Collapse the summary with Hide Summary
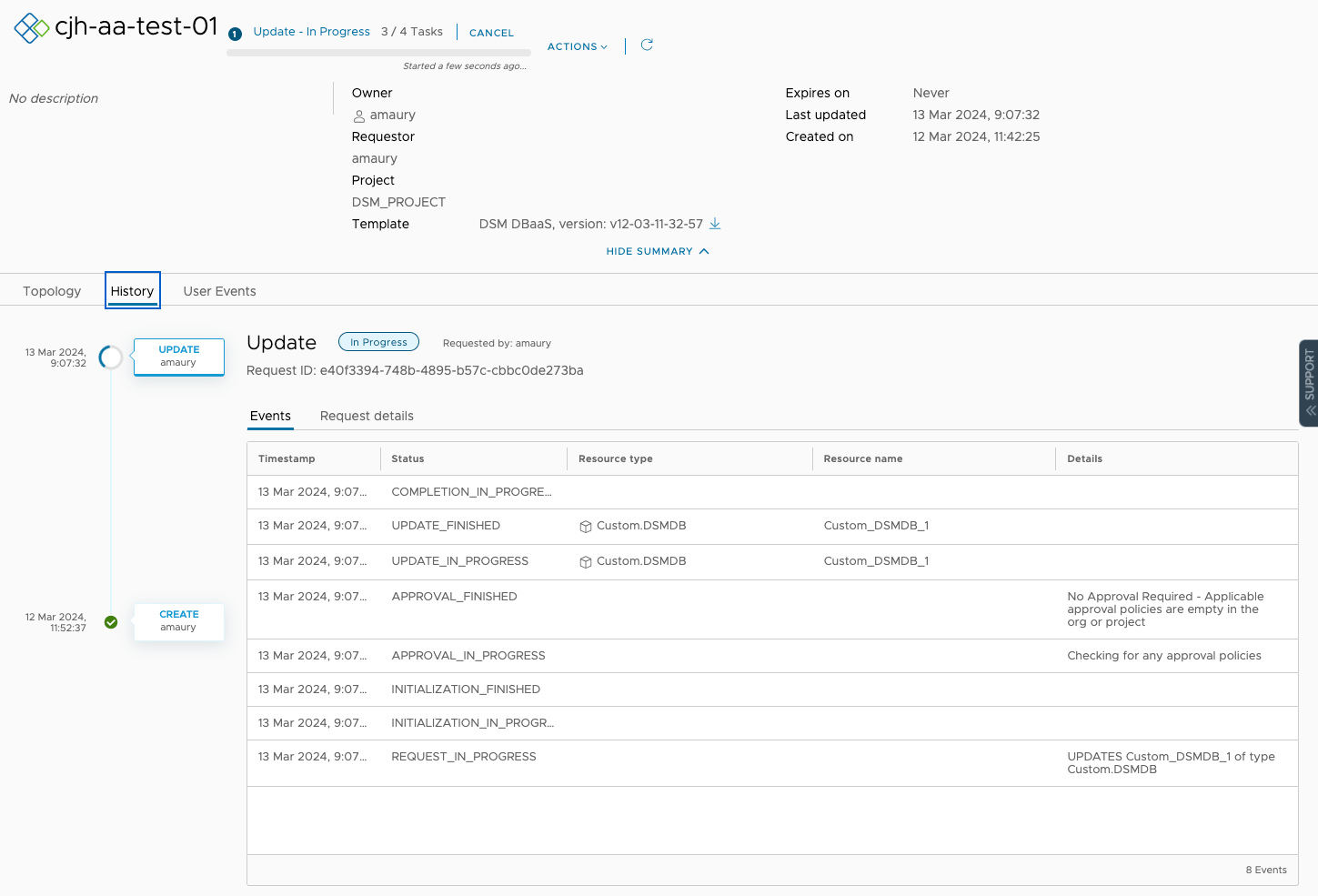Viewport: 1318px width, 896px height. coord(658,251)
